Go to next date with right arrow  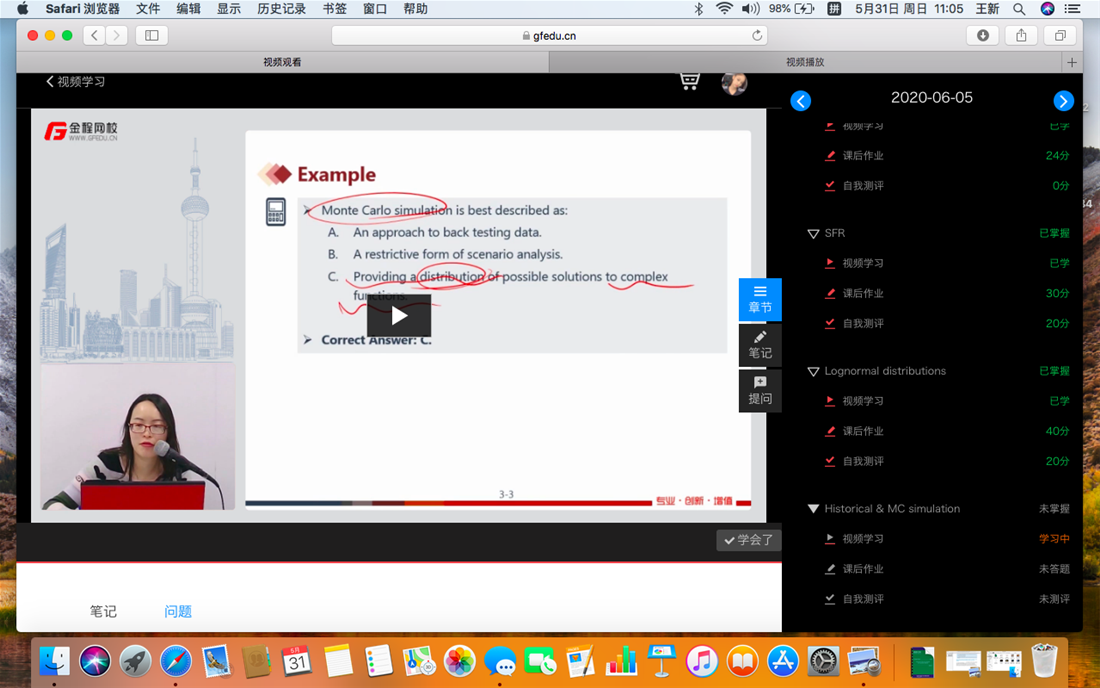pos(1063,101)
